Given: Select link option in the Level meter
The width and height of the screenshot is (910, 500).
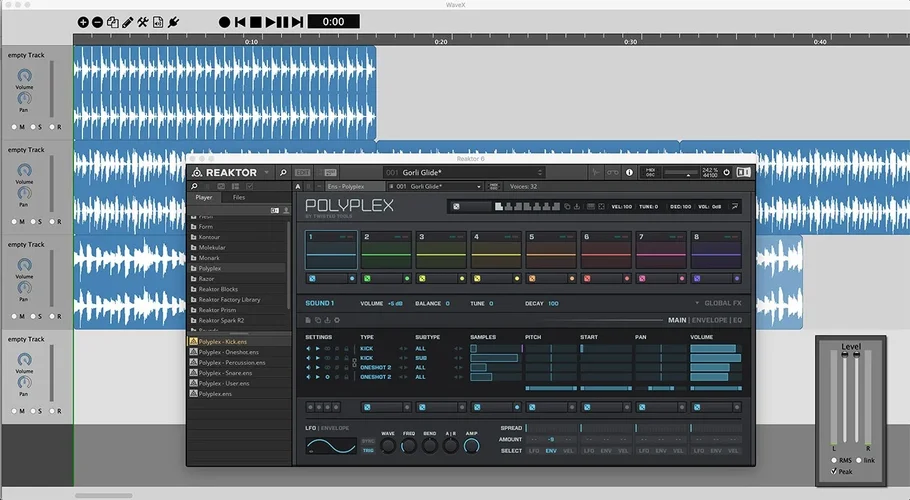Looking at the screenshot, I should (x=858, y=460).
